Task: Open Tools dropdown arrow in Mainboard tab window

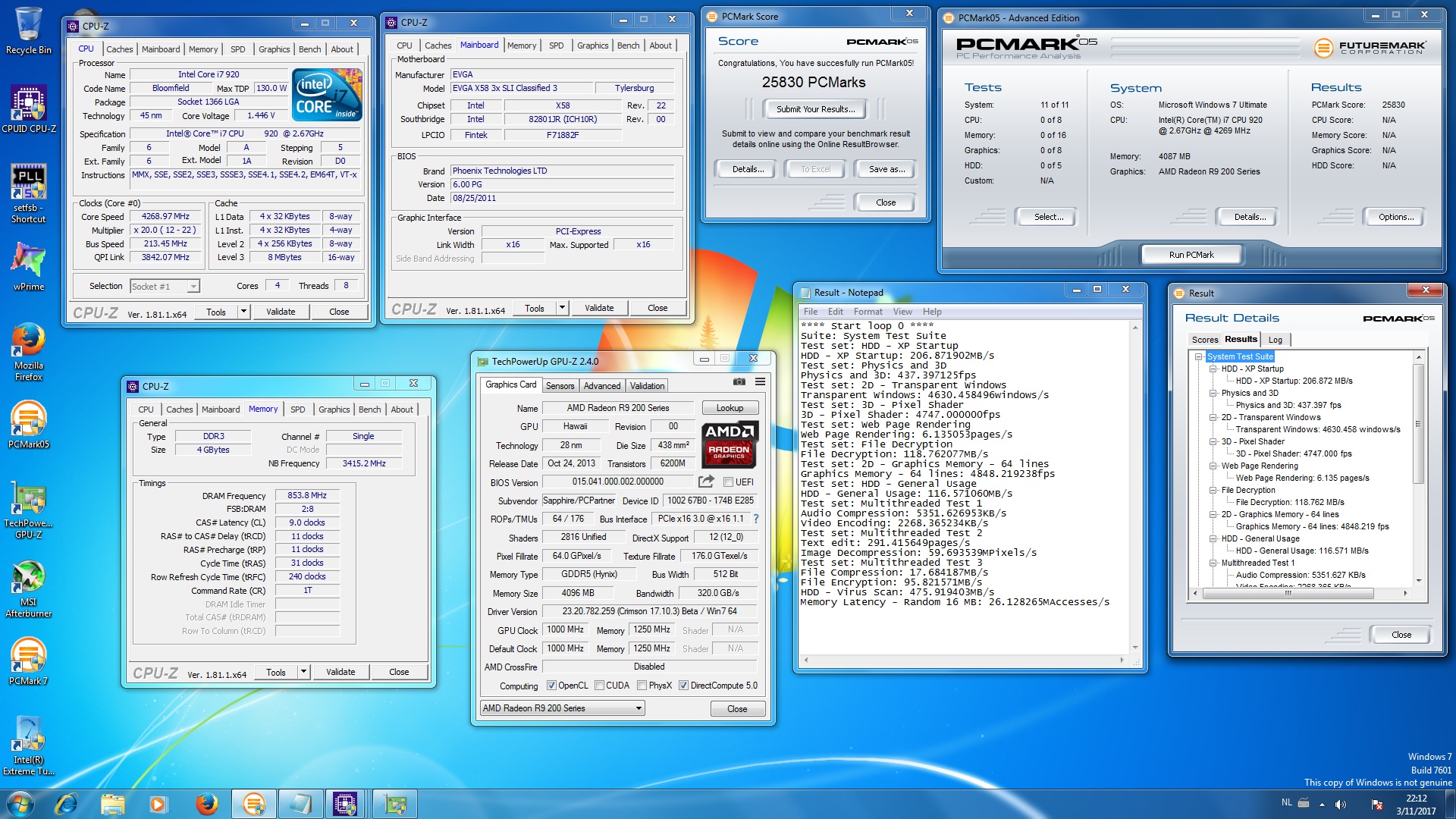Action: (562, 308)
